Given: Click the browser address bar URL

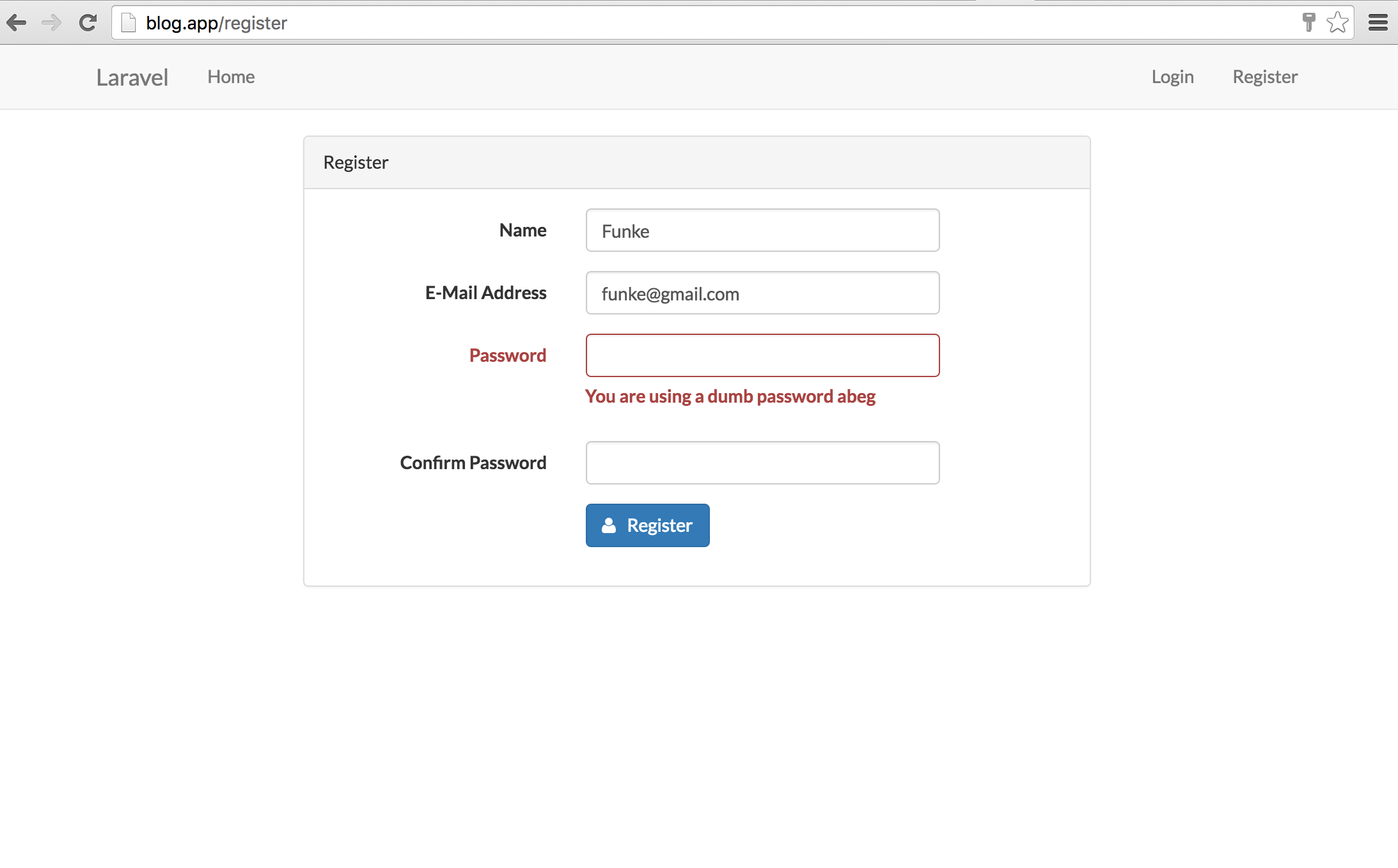Looking at the screenshot, I should coord(216,23).
